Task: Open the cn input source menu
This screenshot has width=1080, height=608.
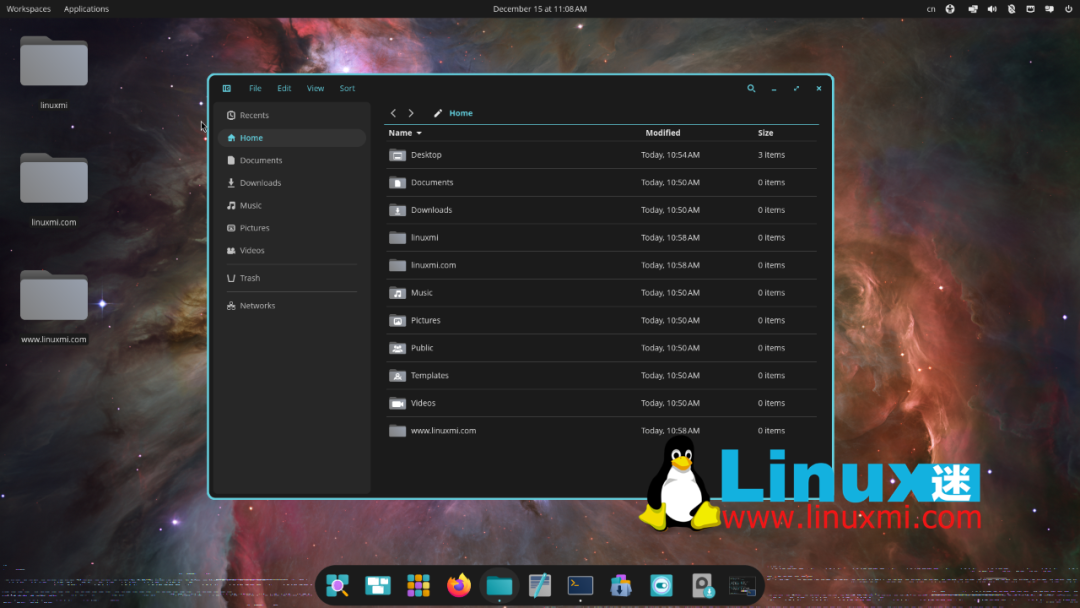Action: (x=931, y=9)
